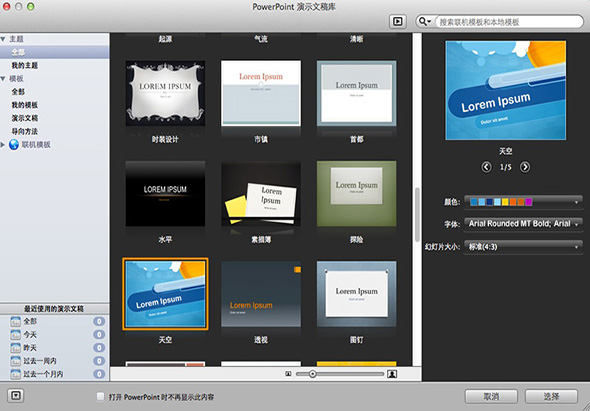Click calendar icon beside 过去一个月内

pyautogui.click(x=16, y=374)
